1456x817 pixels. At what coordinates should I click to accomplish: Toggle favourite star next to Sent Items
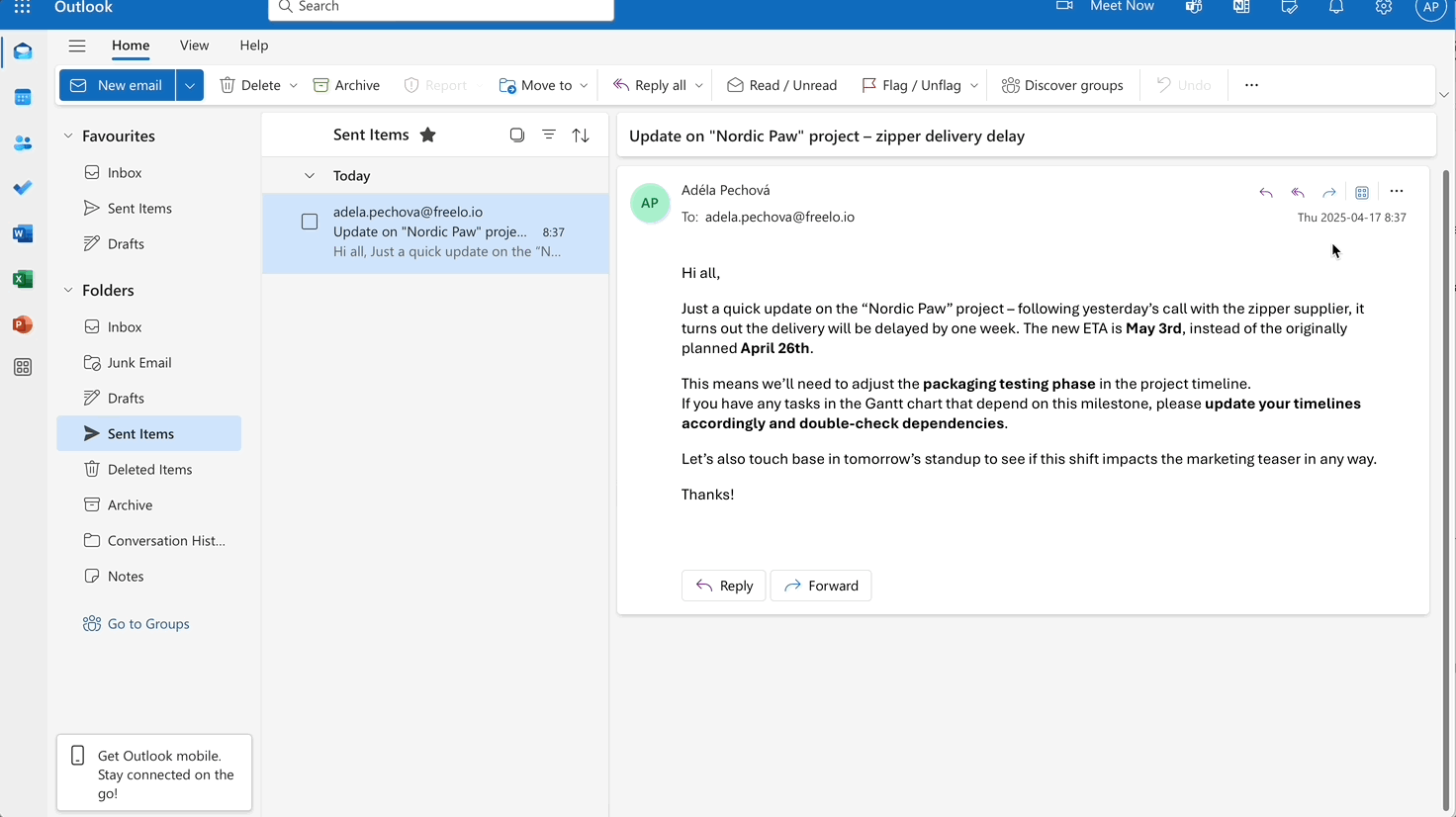tap(428, 135)
